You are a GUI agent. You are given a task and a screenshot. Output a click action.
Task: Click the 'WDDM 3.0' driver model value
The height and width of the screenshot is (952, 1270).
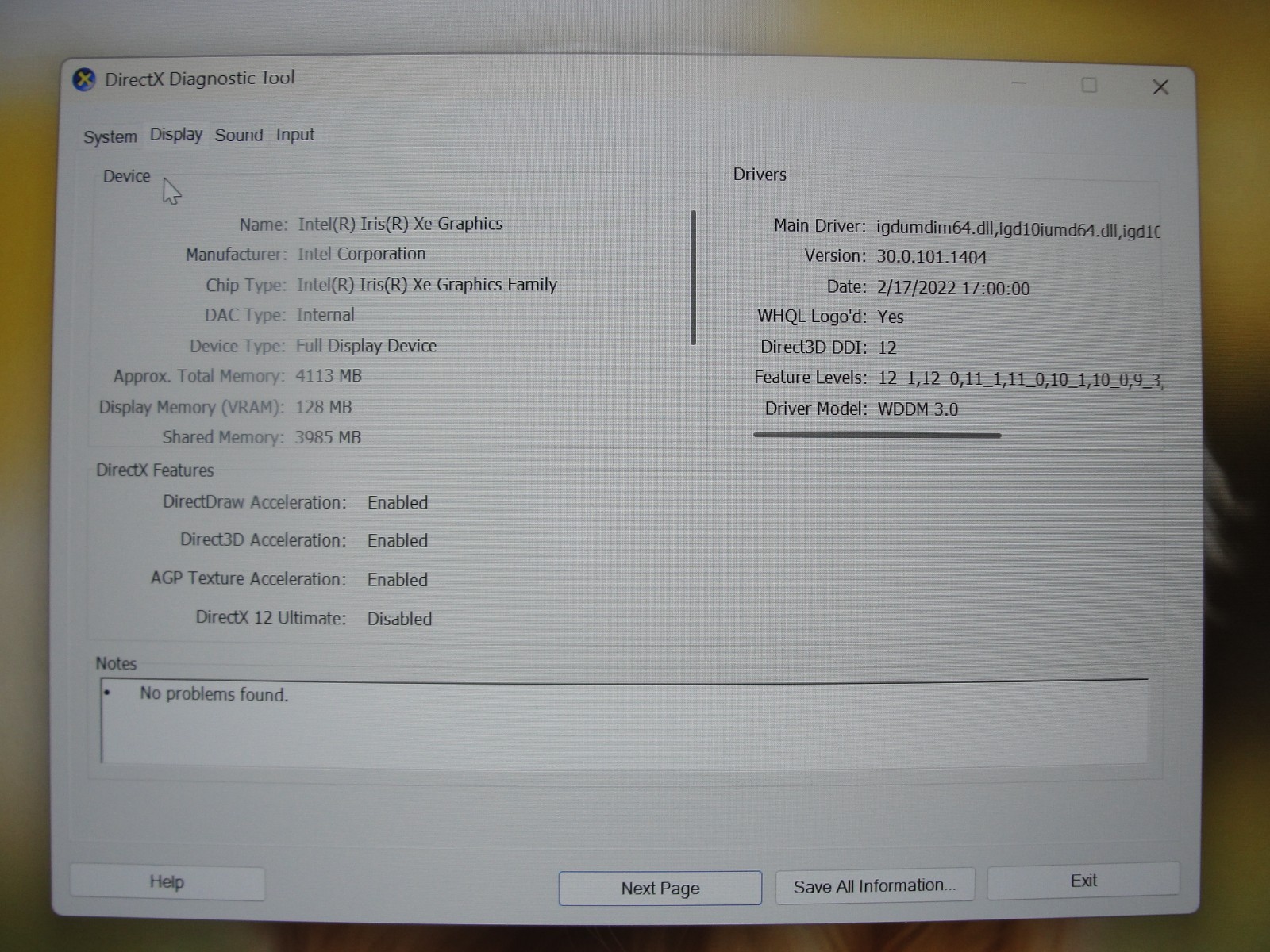coord(918,409)
